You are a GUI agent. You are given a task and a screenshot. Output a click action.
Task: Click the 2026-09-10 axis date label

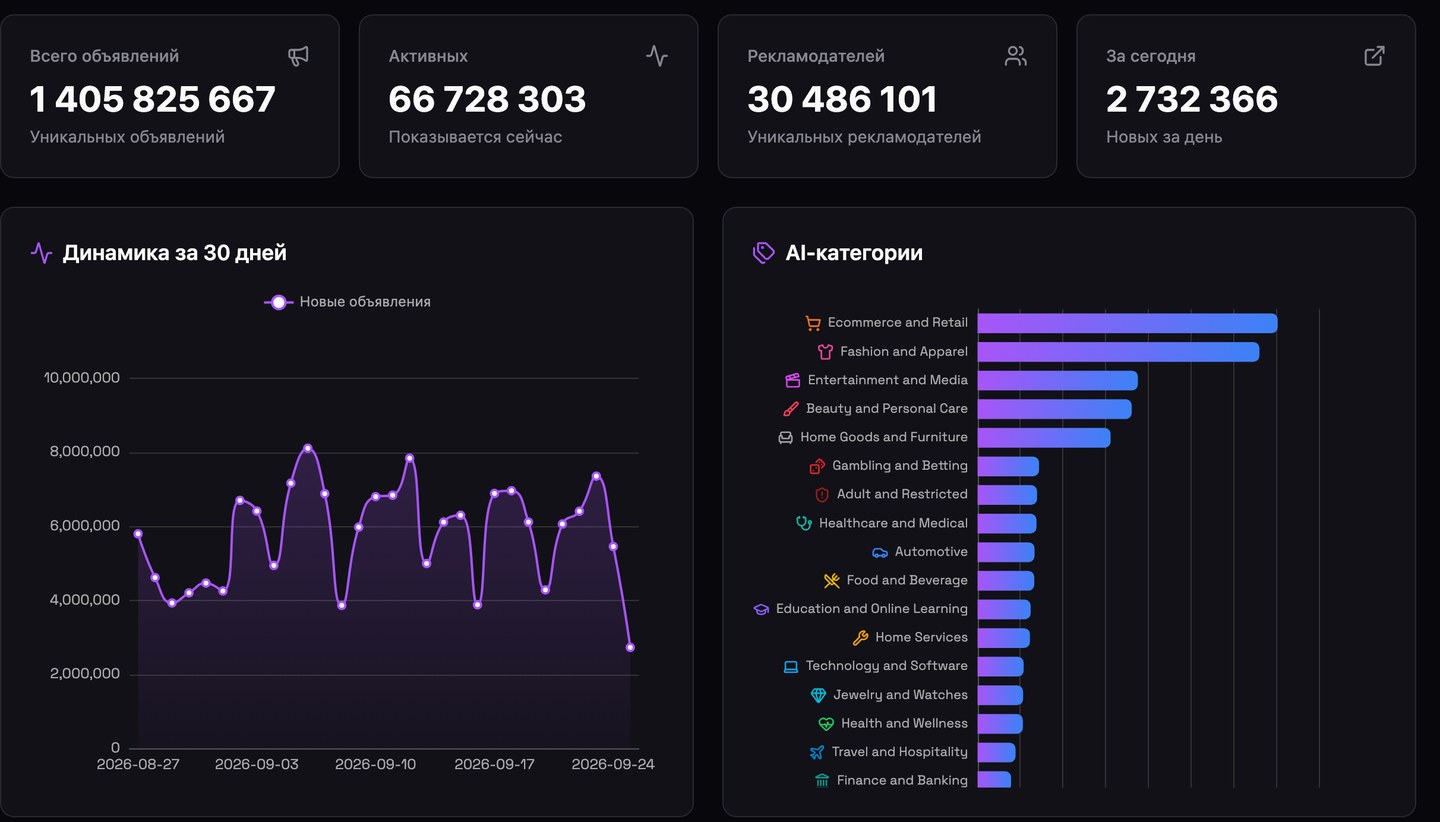[375, 764]
